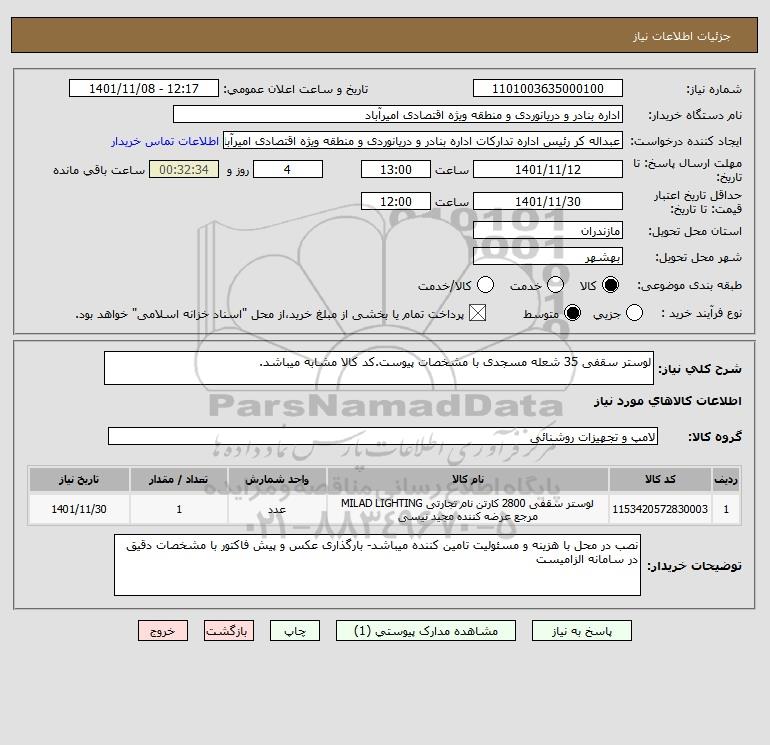Screen dimensions: 770x745
Task: Open مشاهده مدارک پیوستی (1) button
Action: click(426, 631)
